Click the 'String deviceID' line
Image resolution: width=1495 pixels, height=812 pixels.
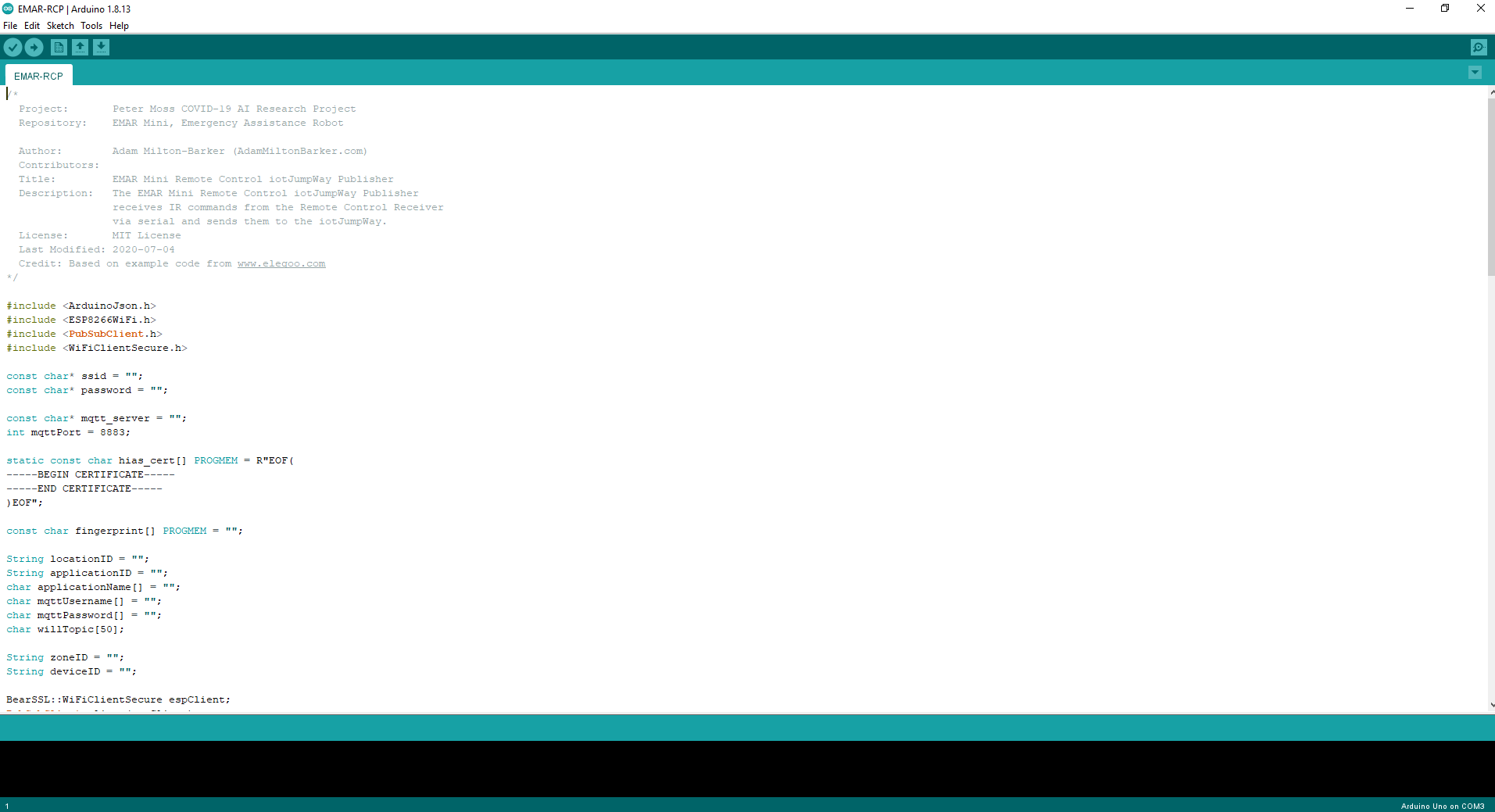72,672
